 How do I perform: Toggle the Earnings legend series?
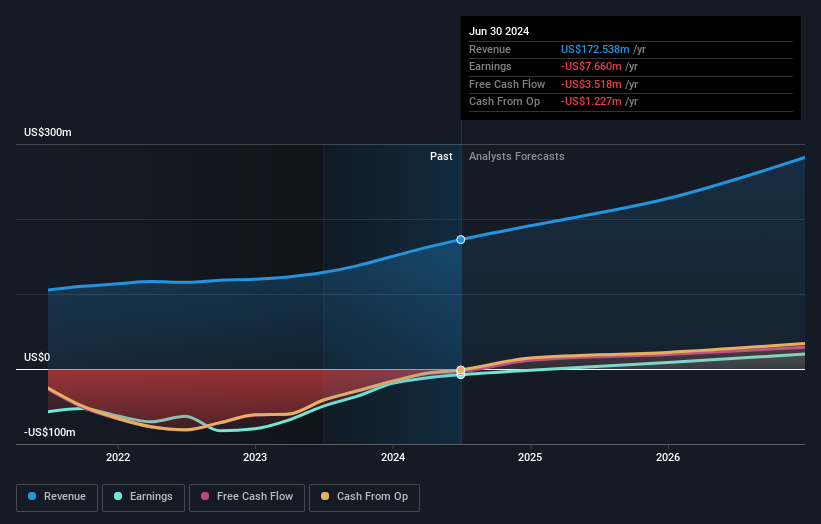click(x=143, y=497)
